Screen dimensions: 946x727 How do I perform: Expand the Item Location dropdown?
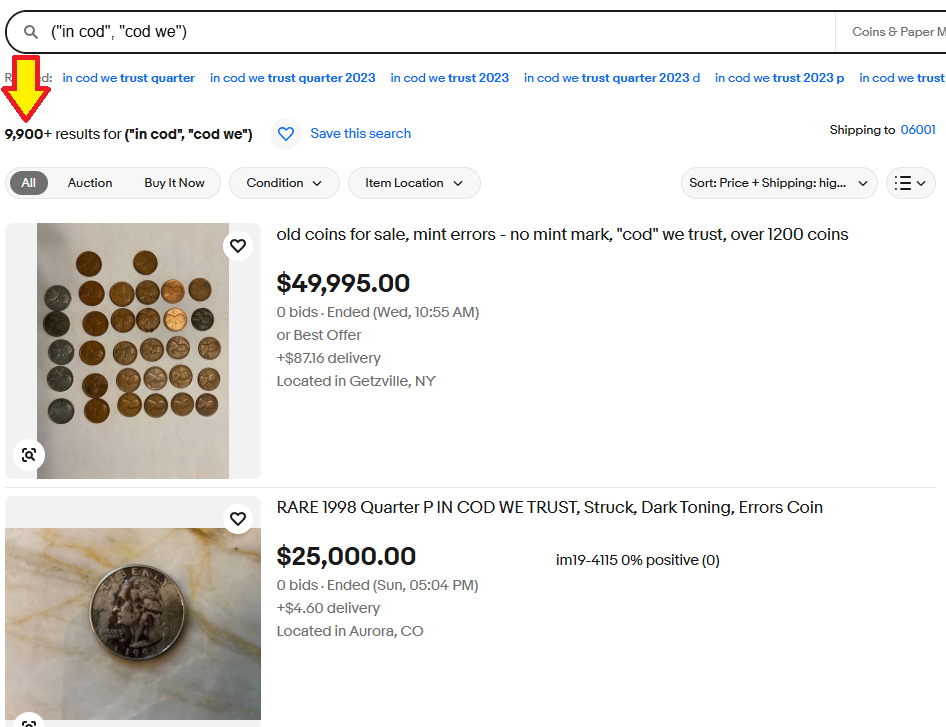point(414,183)
